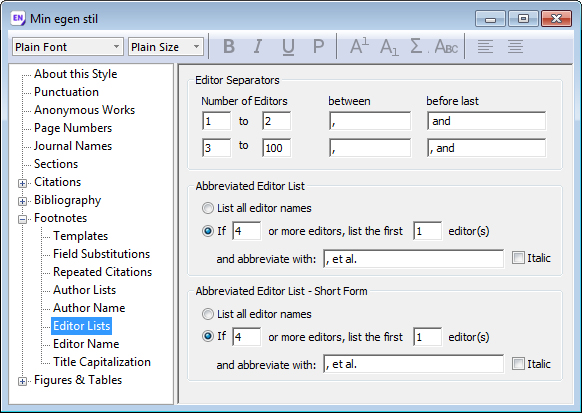Apply Superscript formatting icon
582x413 pixels.
coord(359,46)
